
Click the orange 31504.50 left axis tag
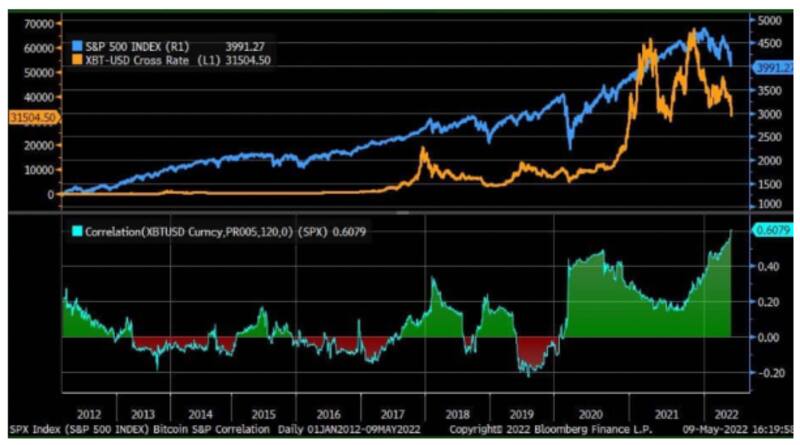pos(31,117)
